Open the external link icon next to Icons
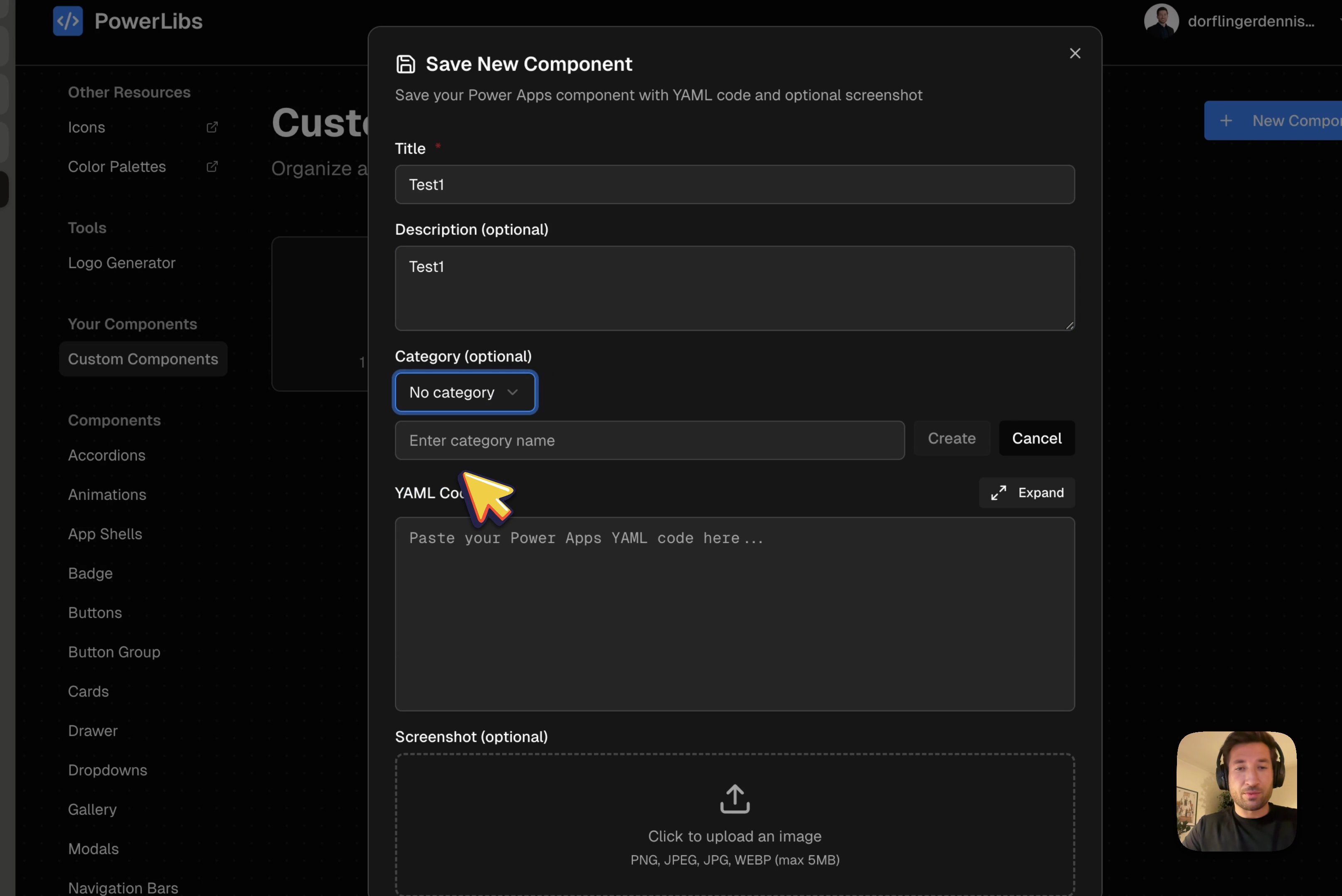 pos(212,127)
